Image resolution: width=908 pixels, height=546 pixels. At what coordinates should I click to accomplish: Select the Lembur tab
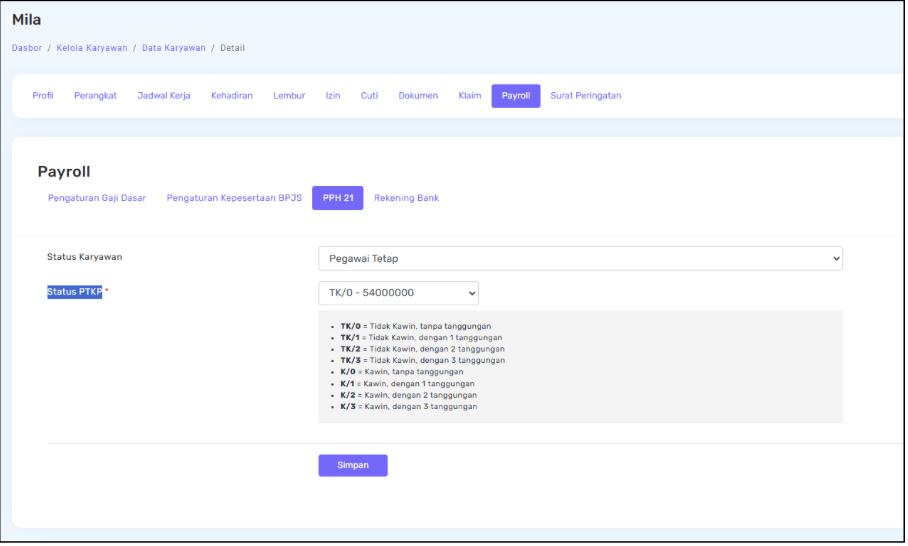(289, 96)
